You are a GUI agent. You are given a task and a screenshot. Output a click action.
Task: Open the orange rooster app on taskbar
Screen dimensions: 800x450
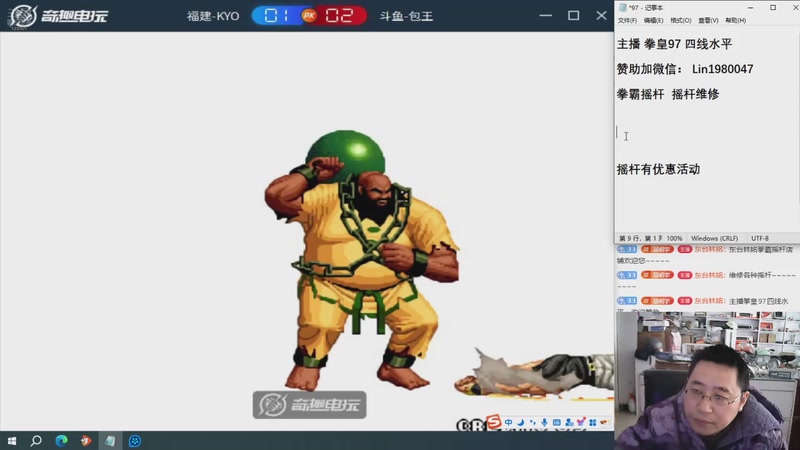86,441
